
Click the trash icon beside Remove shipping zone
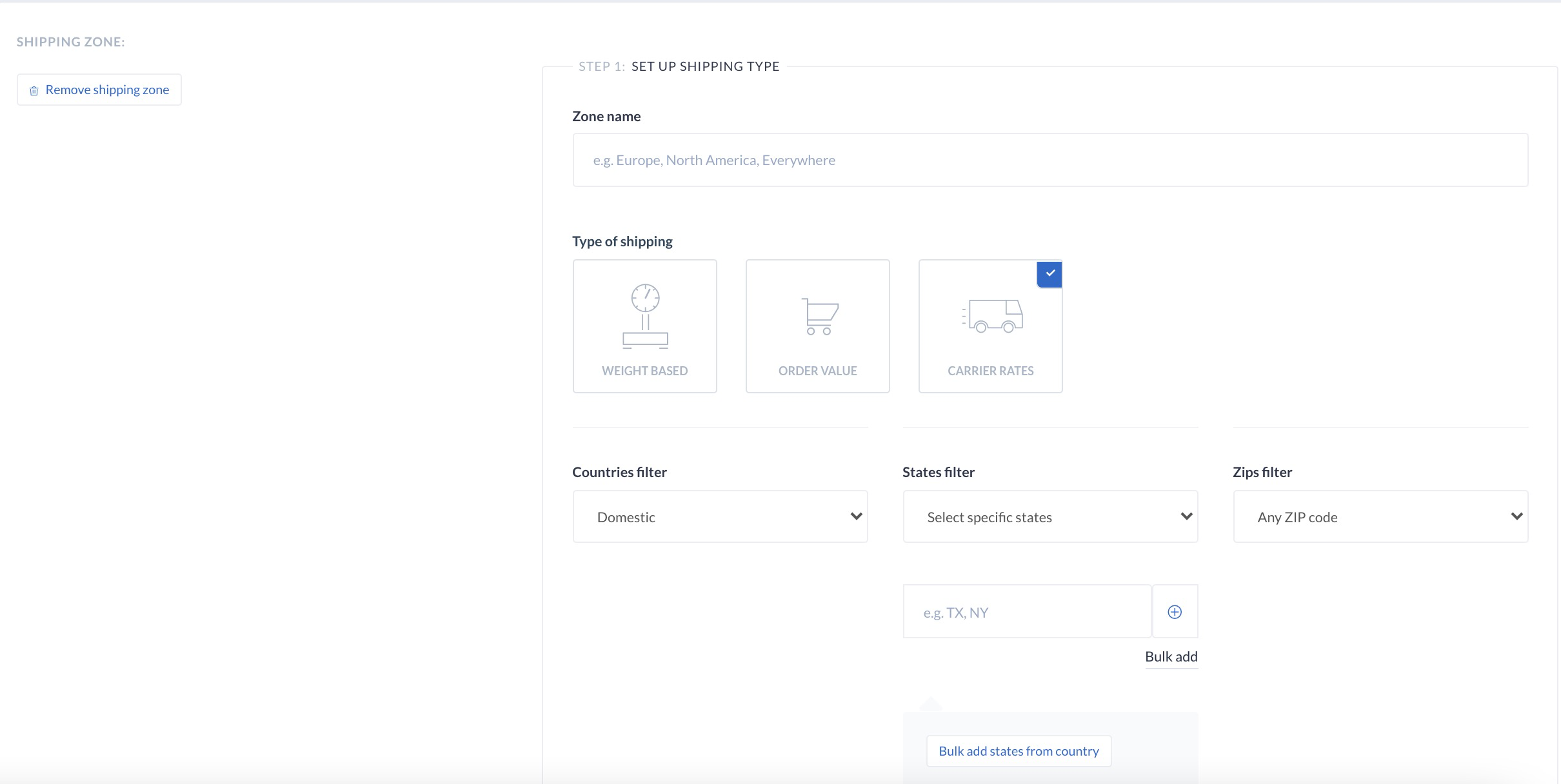pyautogui.click(x=34, y=91)
